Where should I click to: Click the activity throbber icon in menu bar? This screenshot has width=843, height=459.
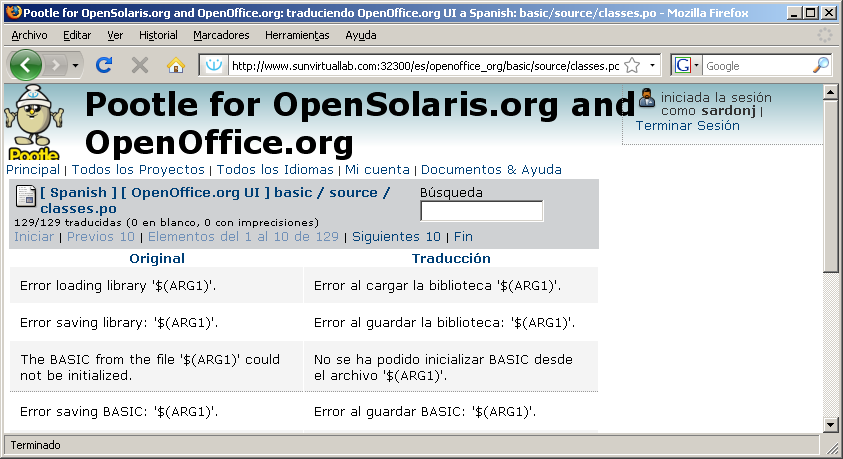click(825, 35)
